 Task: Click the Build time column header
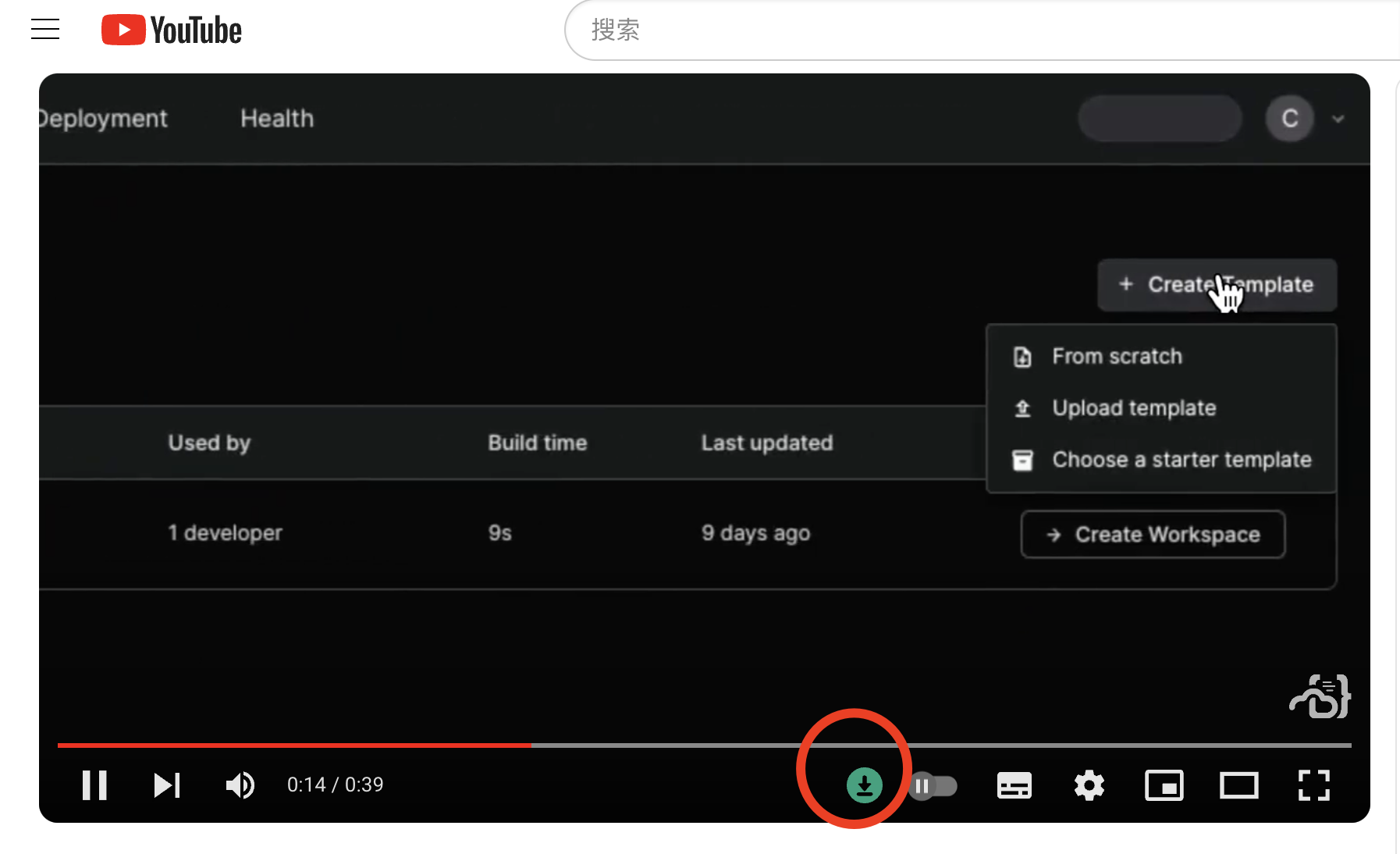(x=537, y=443)
